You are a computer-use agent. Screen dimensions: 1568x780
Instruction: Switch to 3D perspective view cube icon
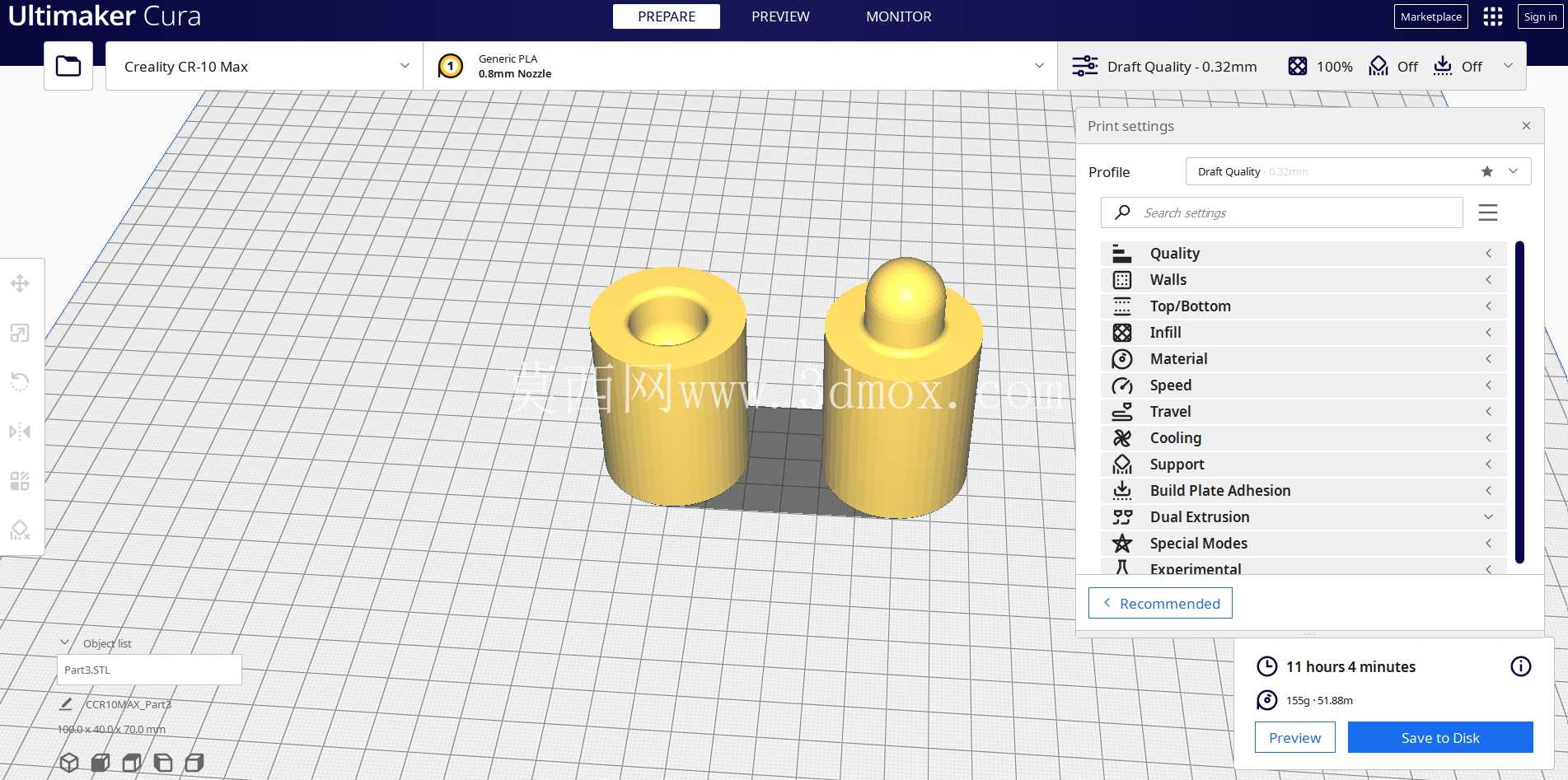click(69, 763)
